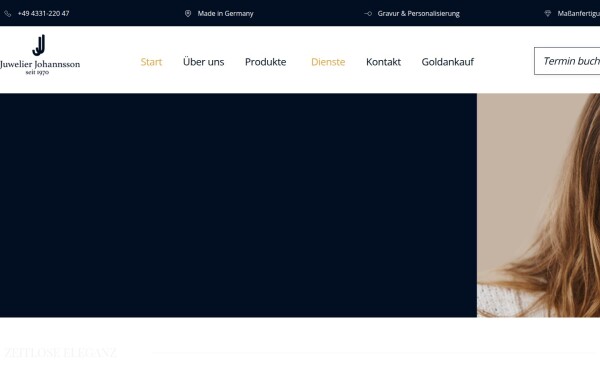Click Gravur & Personalisierung label
Image resolution: width=600 pixels, height=375 pixels.
[x=419, y=13]
